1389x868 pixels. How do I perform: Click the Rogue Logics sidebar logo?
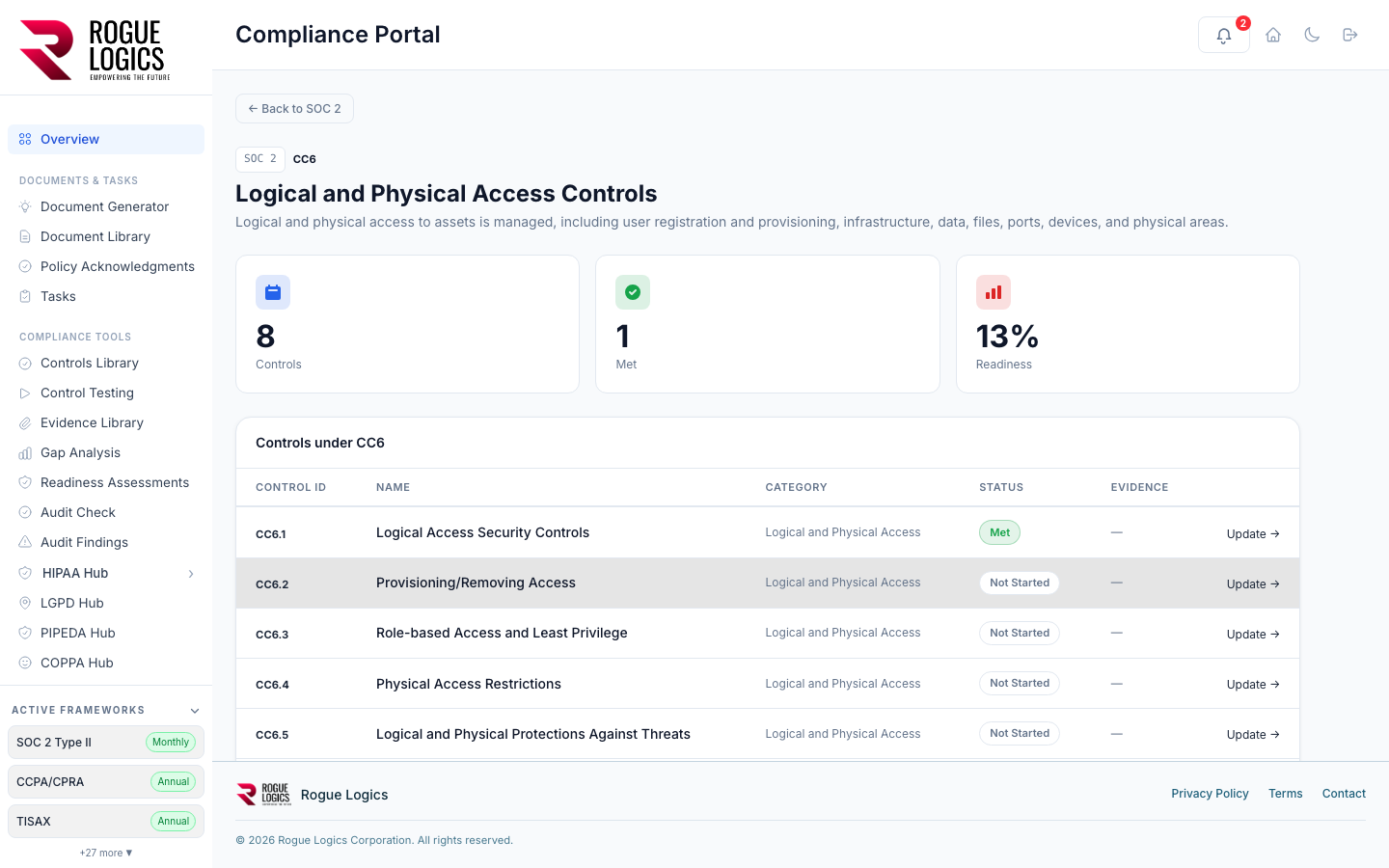95,50
